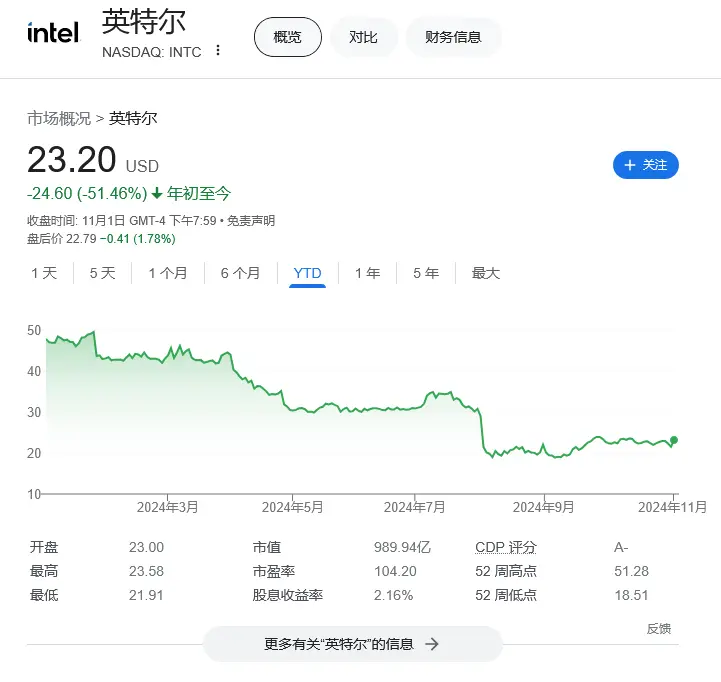The width and height of the screenshot is (721, 682).
Task: Switch to the 对比 tab
Action: pyautogui.click(x=363, y=37)
